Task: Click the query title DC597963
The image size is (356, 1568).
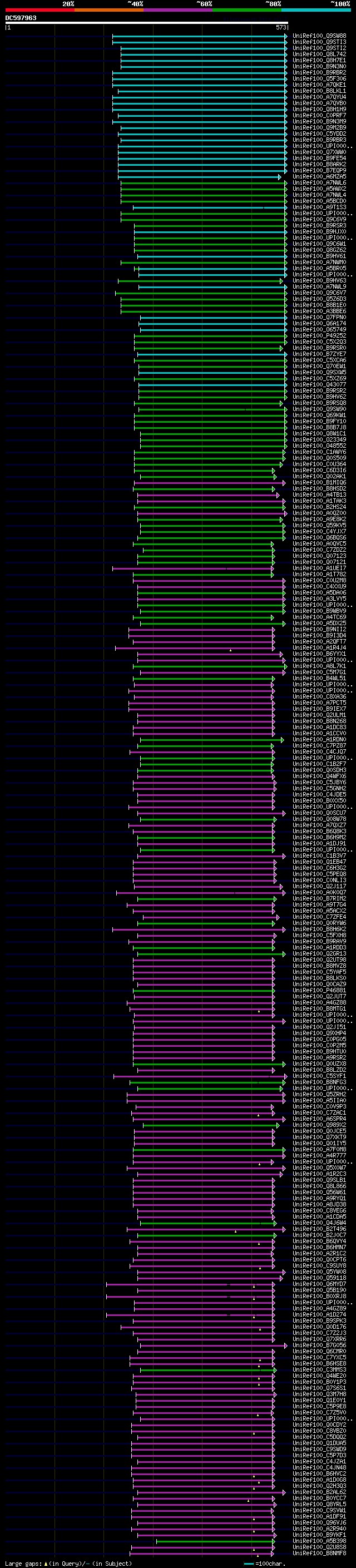Action: [21, 18]
